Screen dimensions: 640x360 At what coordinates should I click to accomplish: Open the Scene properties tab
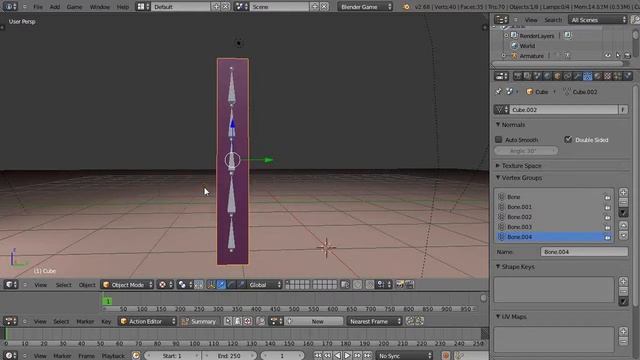click(538, 76)
